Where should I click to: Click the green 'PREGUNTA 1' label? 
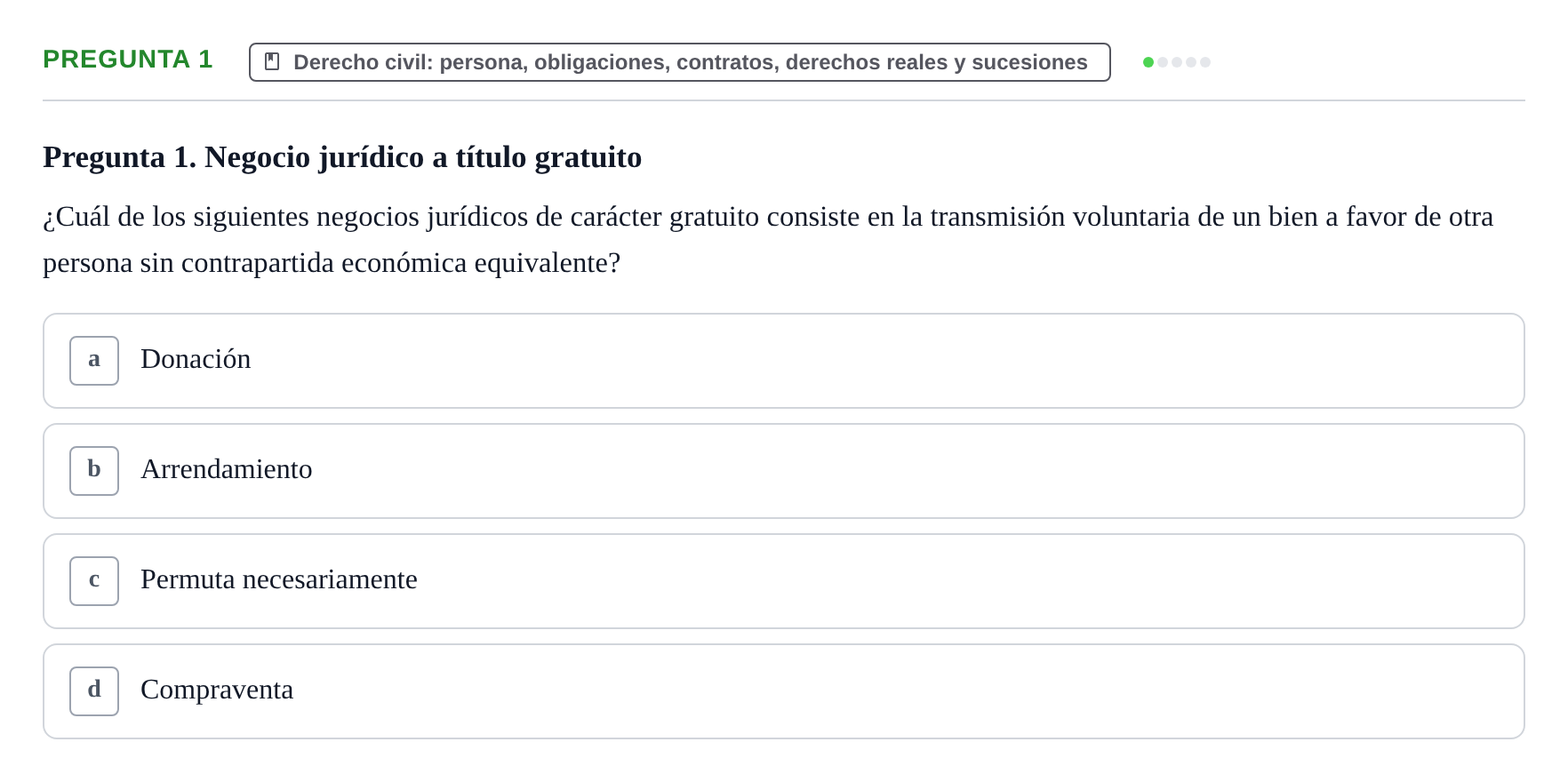128,59
